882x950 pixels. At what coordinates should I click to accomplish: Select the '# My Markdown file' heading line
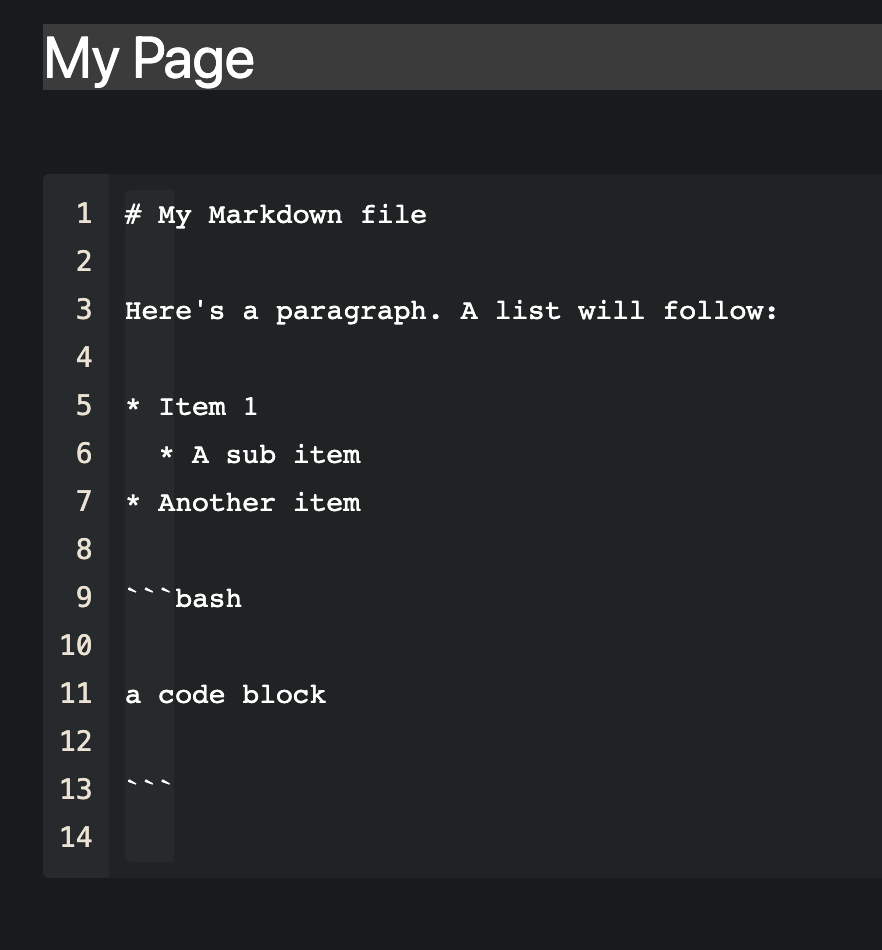(275, 214)
